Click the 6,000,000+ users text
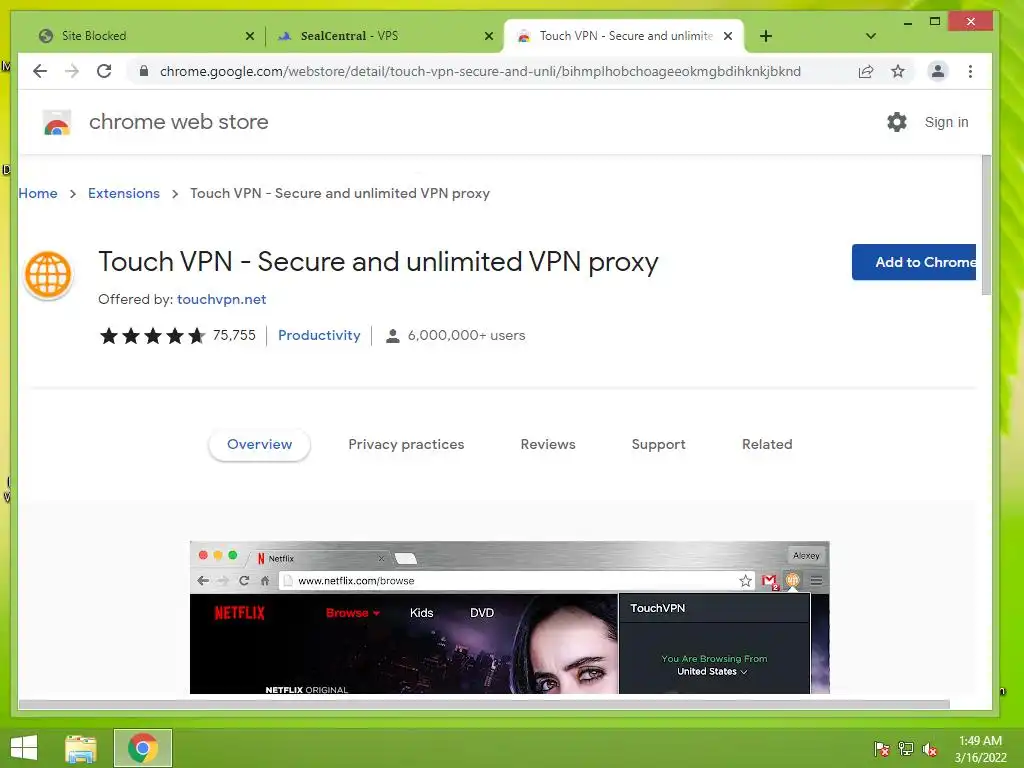 point(466,335)
